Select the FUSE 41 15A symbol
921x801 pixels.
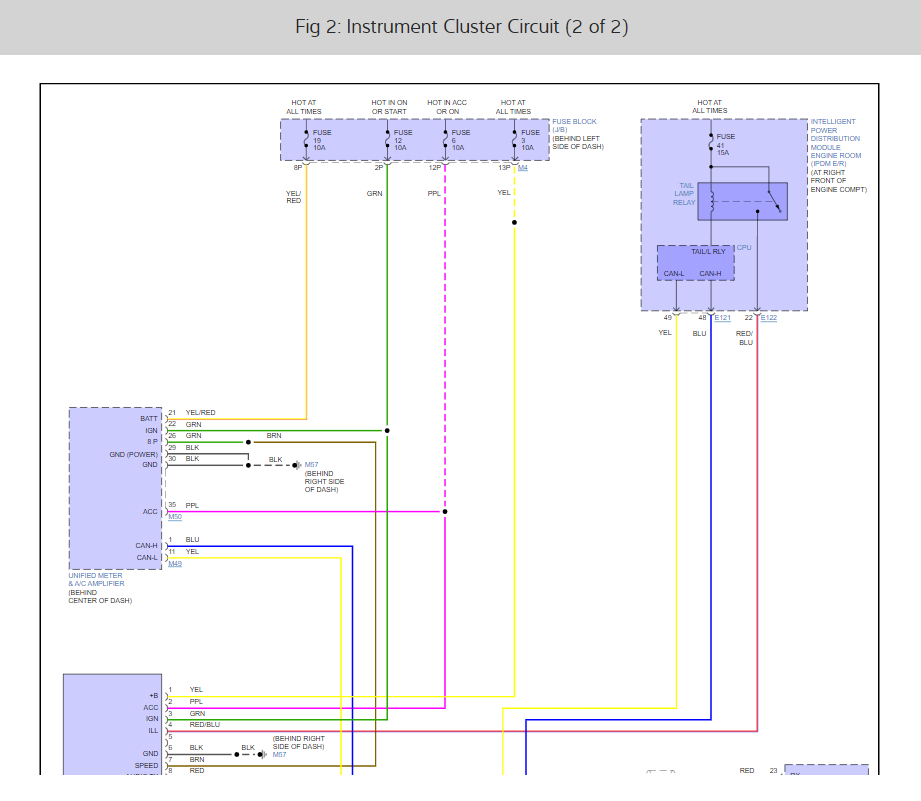(711, 144)
